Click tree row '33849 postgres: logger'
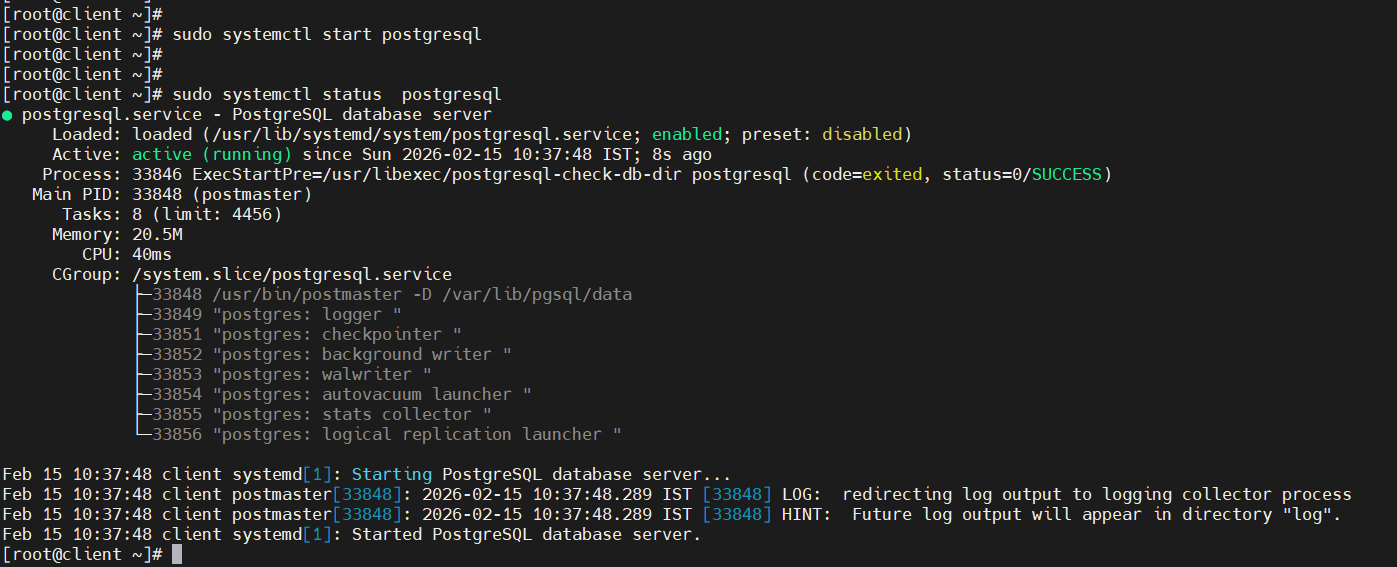 pyautogui.click(x=276, y=314)
